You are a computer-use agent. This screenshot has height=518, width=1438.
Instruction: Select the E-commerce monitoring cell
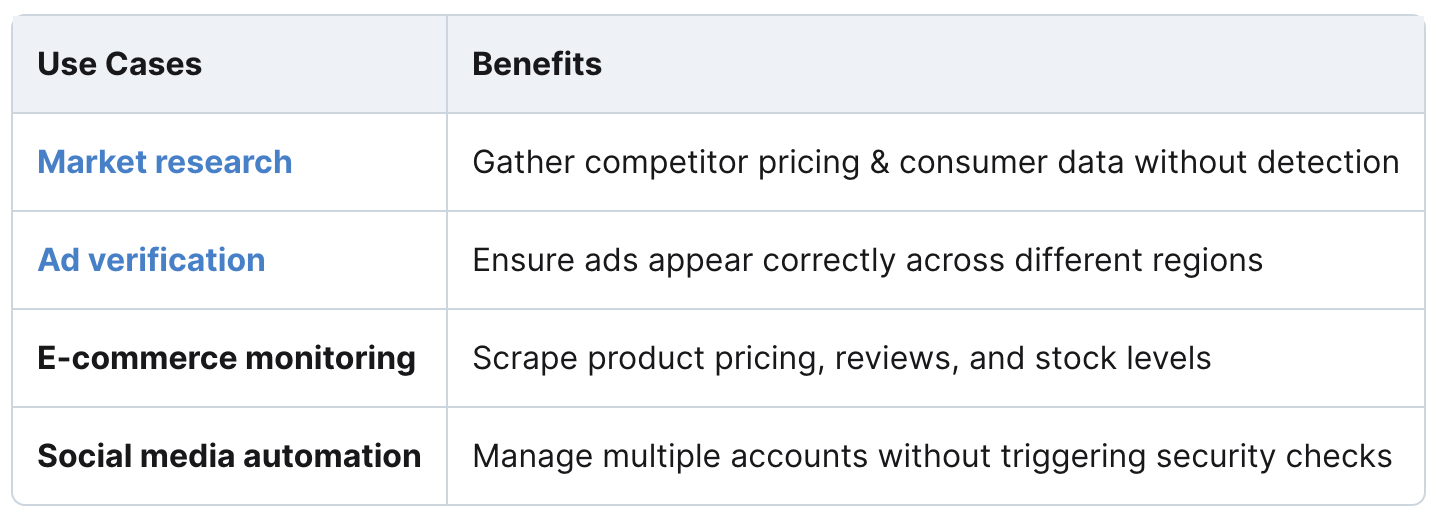point(227,358)
